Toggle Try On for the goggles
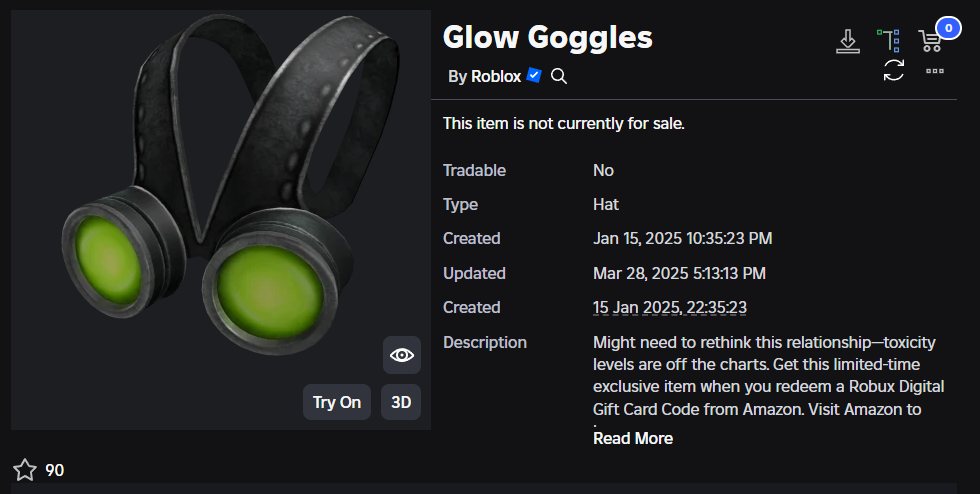The image size is (980, 494). (337, 402)
